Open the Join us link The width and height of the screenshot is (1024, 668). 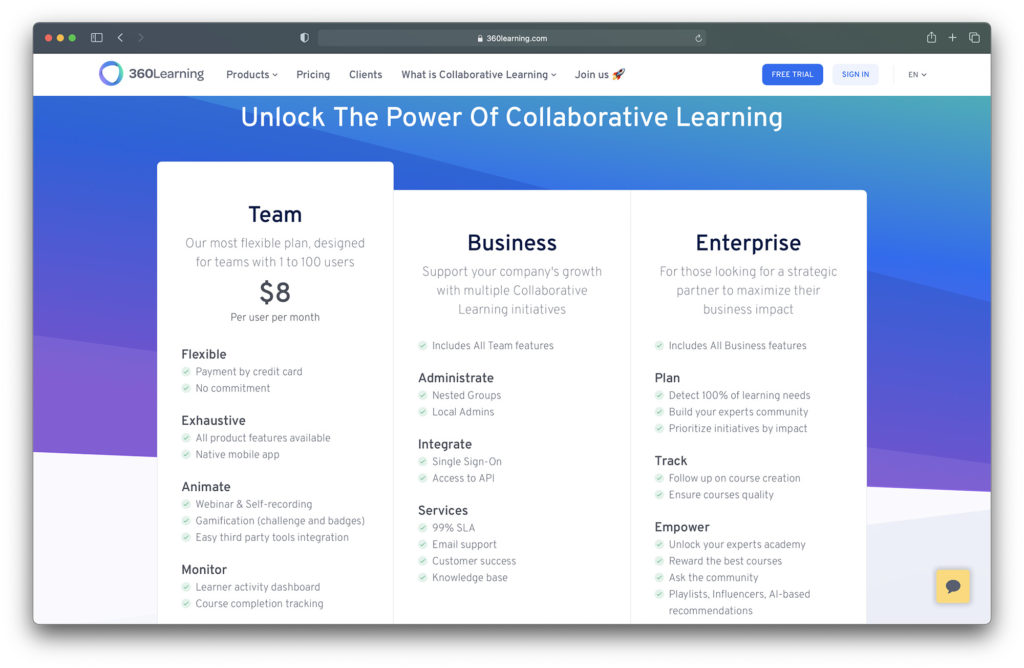tap(600, 74)
